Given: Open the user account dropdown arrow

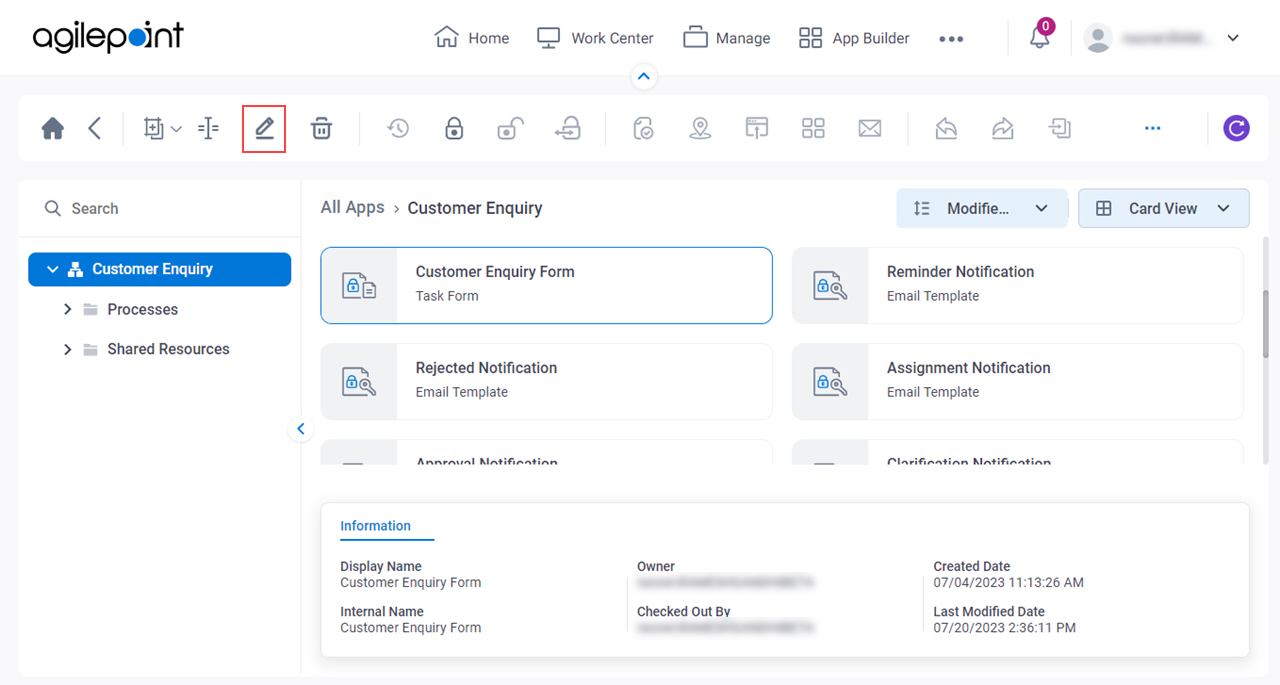Looking at the screenshot, I should (x=1233, y=38).
